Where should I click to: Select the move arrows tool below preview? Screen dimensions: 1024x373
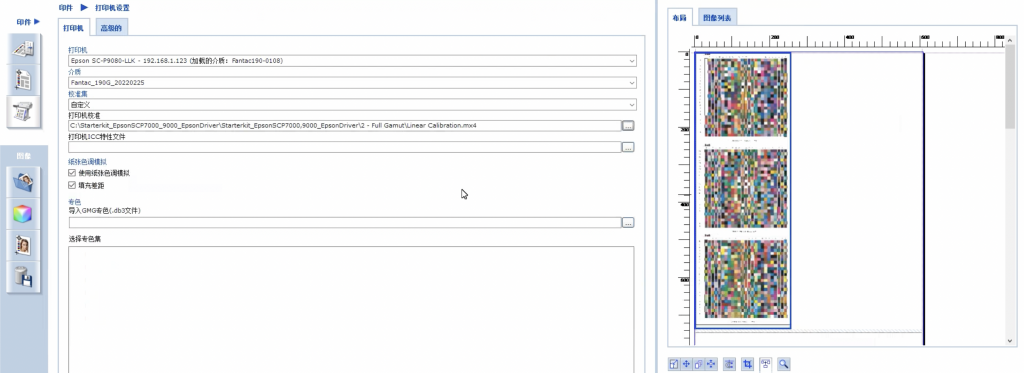[686, 365]
